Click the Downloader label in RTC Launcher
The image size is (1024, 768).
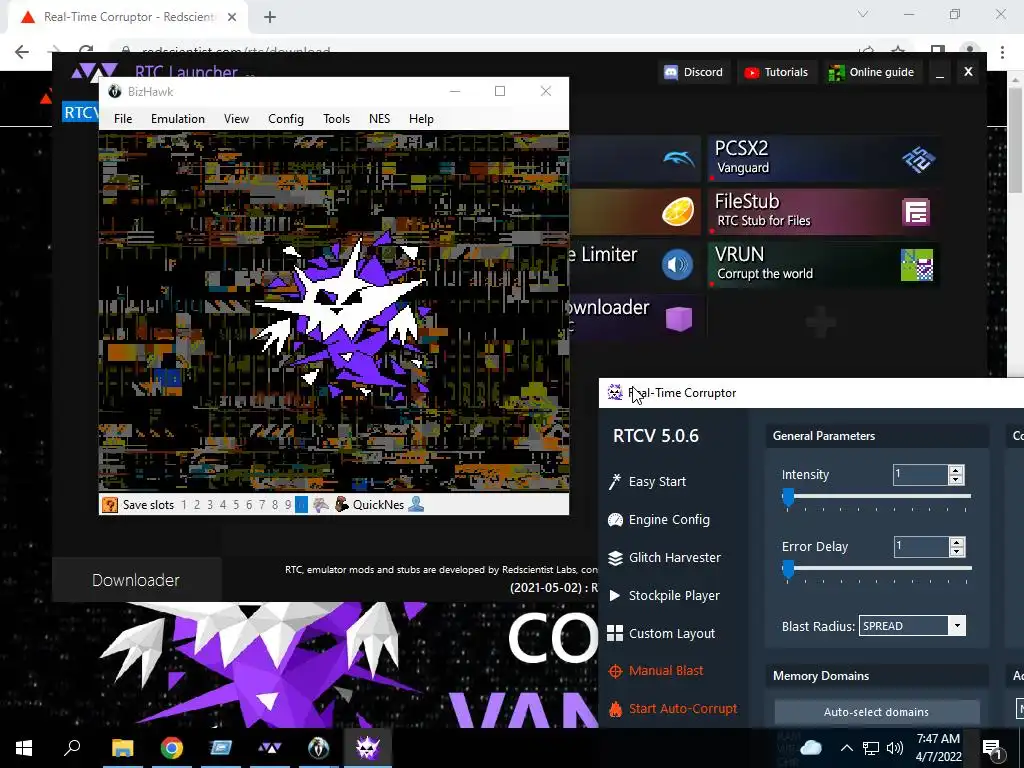point(136,580)
